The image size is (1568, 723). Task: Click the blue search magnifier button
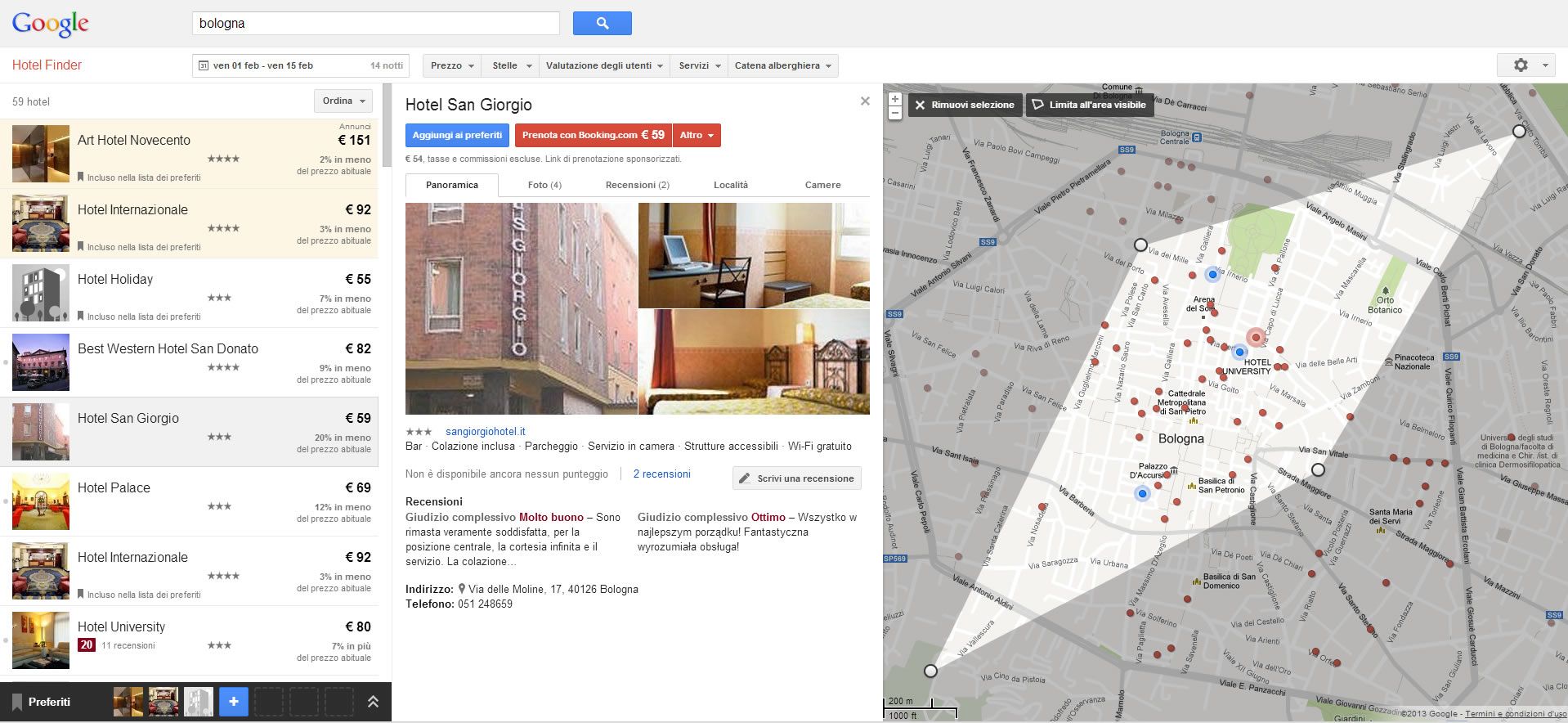602,24
